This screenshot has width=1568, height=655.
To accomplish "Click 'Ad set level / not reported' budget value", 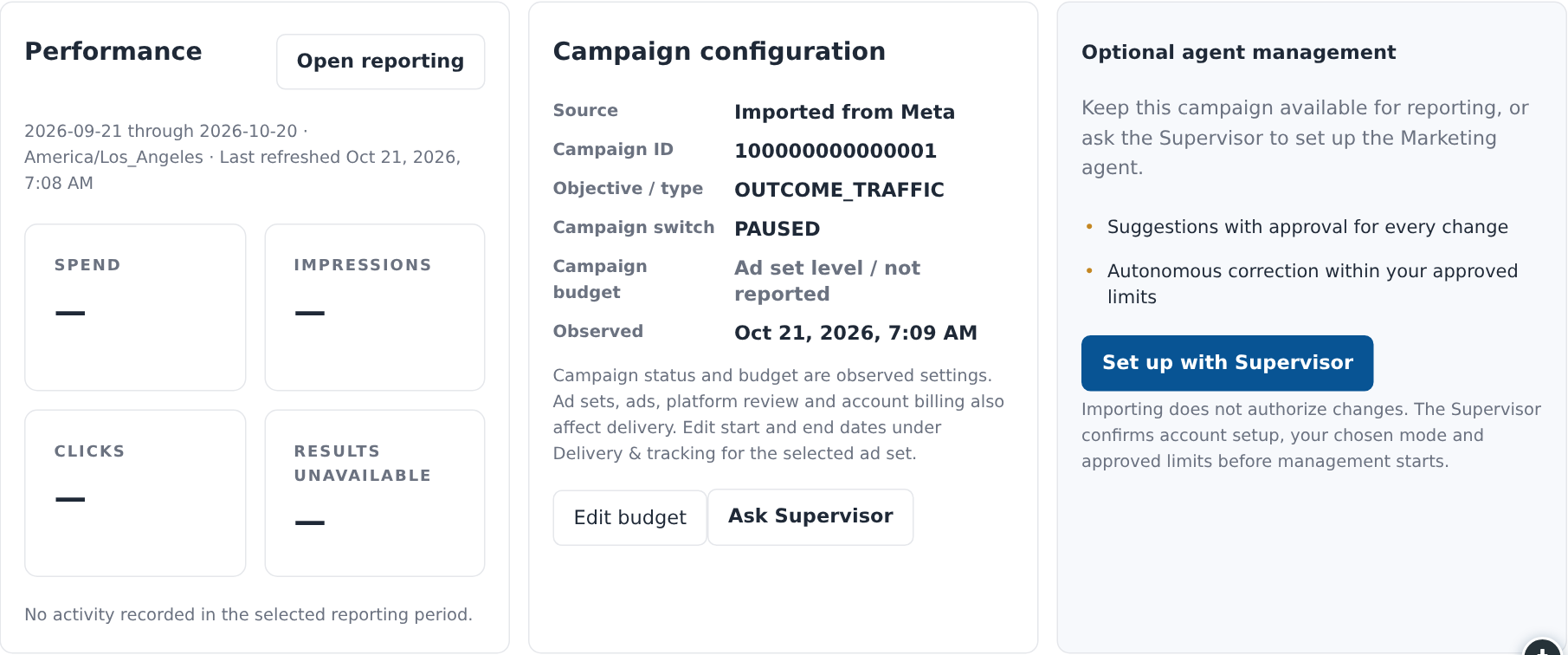I will pos(827,281).
